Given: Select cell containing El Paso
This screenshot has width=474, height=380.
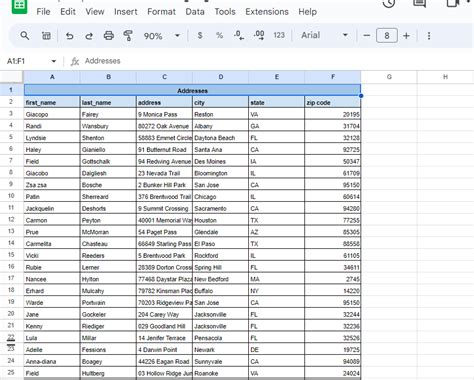Looking at the screenshot, I should 220,244.
